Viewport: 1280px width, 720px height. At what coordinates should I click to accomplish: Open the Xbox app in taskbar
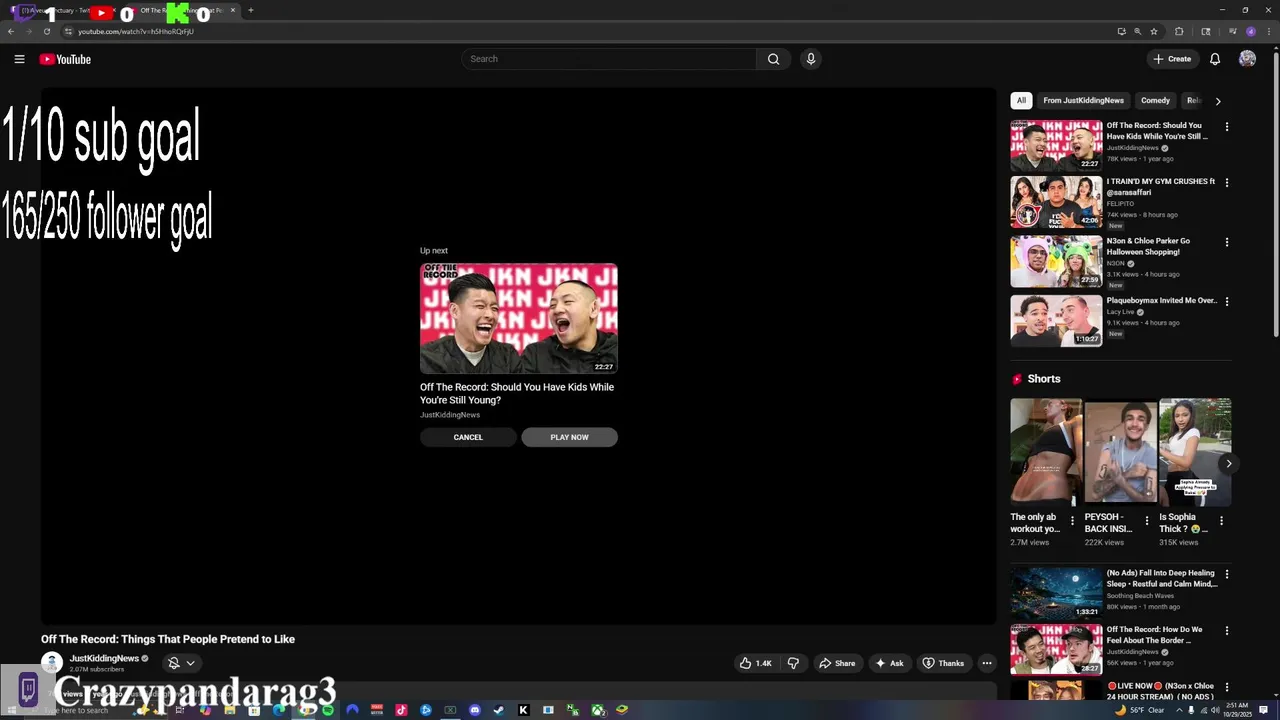[x=597, y=710]
